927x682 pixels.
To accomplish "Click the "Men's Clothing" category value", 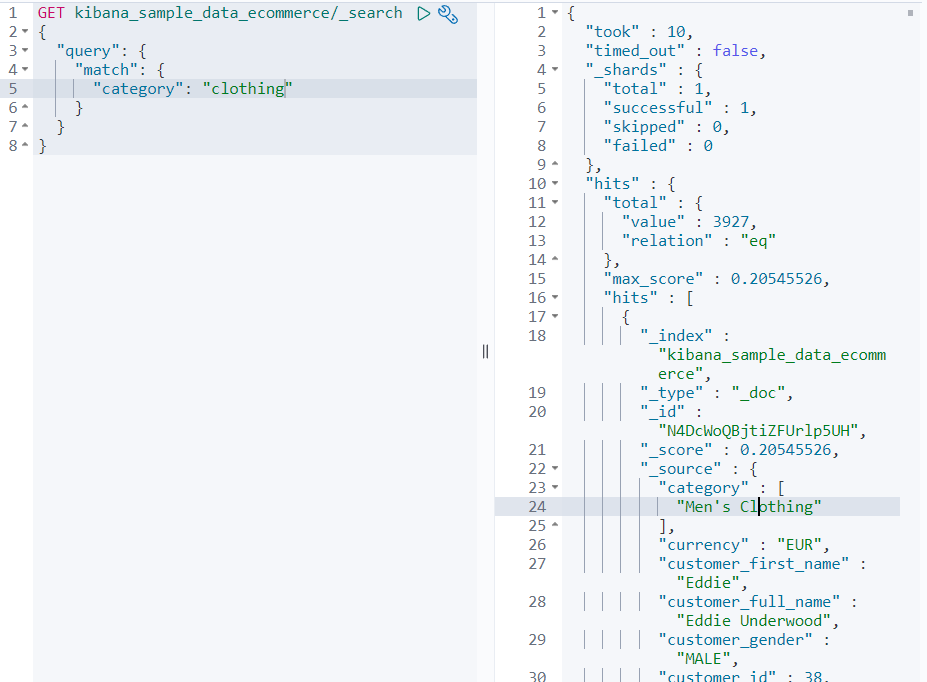I will click(748, 506).
